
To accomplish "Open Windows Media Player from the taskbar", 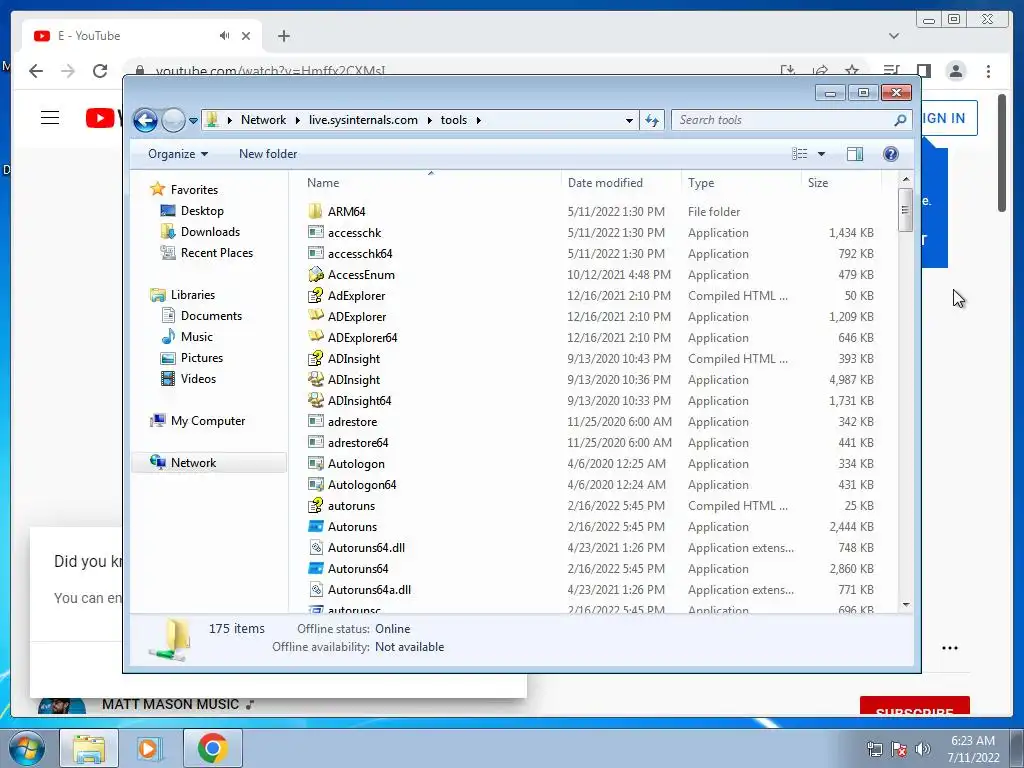I will point(150,748).
